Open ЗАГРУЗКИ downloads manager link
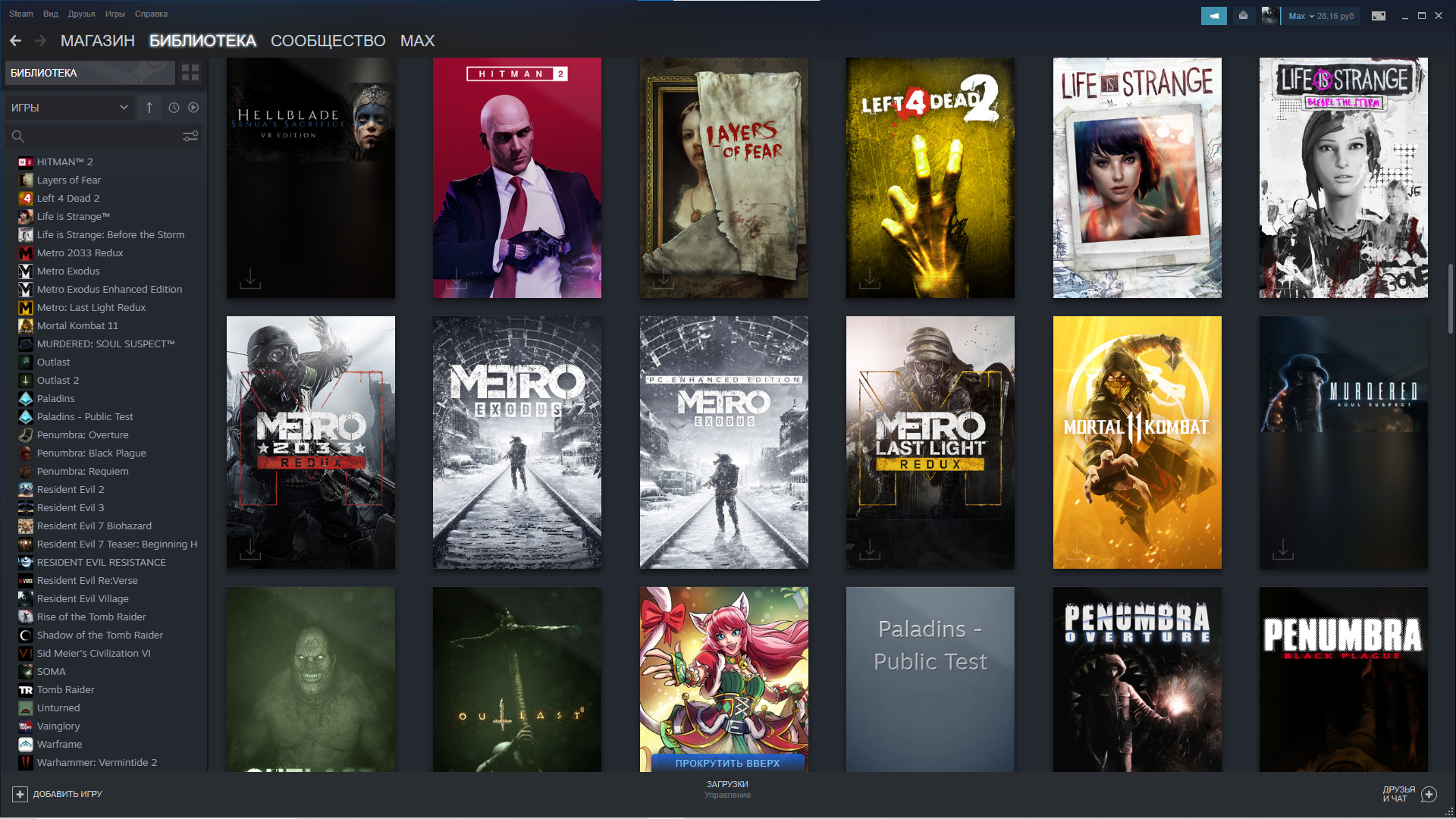The height and width of the screenshot is (819, 1456). [726, 784]
